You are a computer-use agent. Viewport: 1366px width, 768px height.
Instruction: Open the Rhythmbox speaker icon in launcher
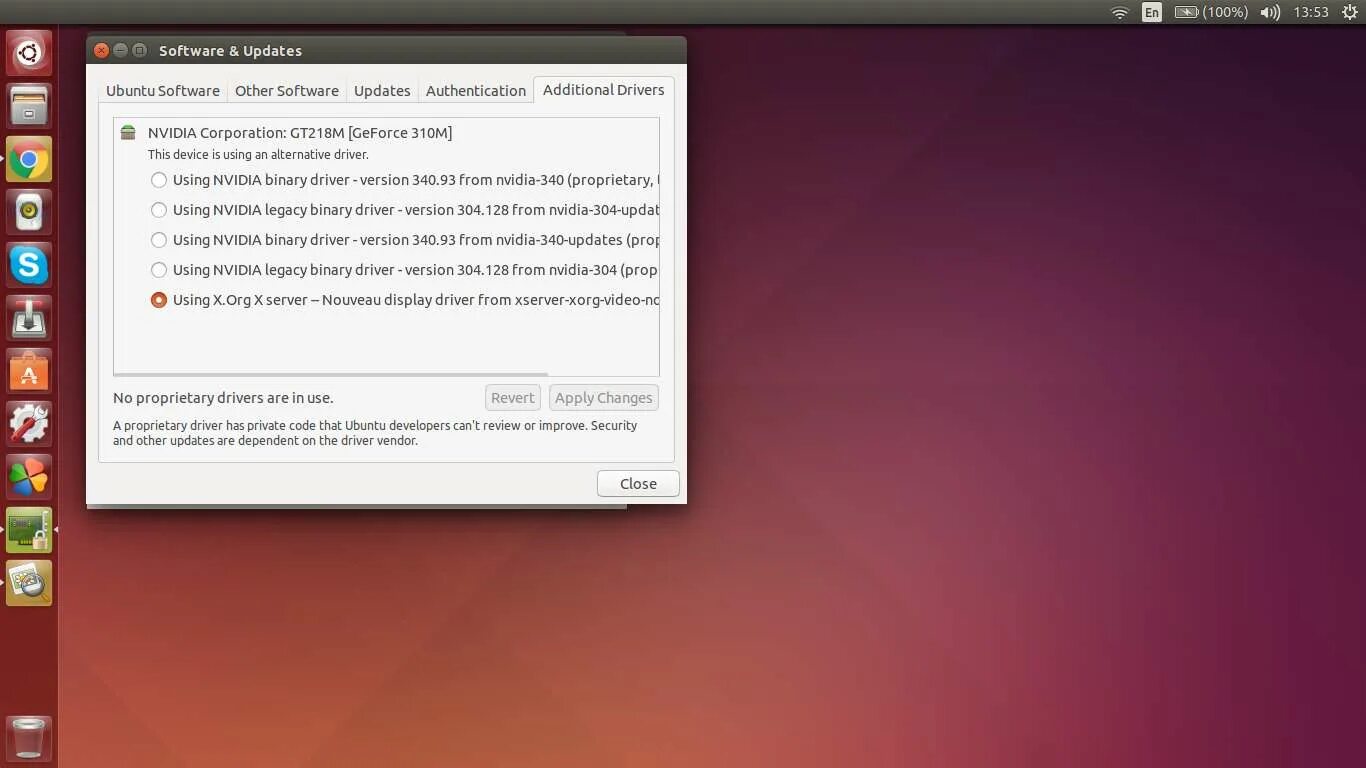coord(29,212)
